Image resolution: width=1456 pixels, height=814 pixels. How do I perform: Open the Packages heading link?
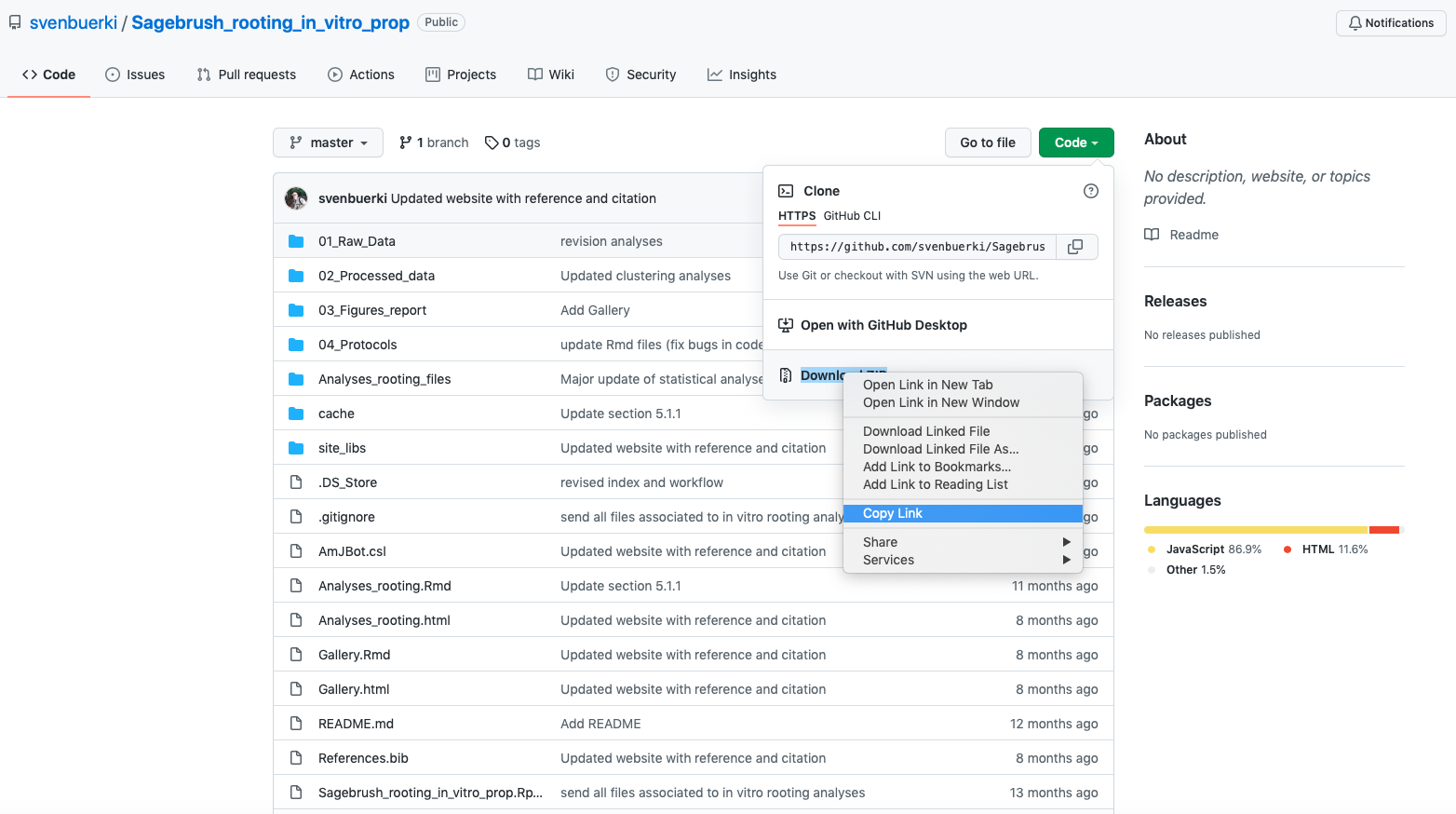1178,400
